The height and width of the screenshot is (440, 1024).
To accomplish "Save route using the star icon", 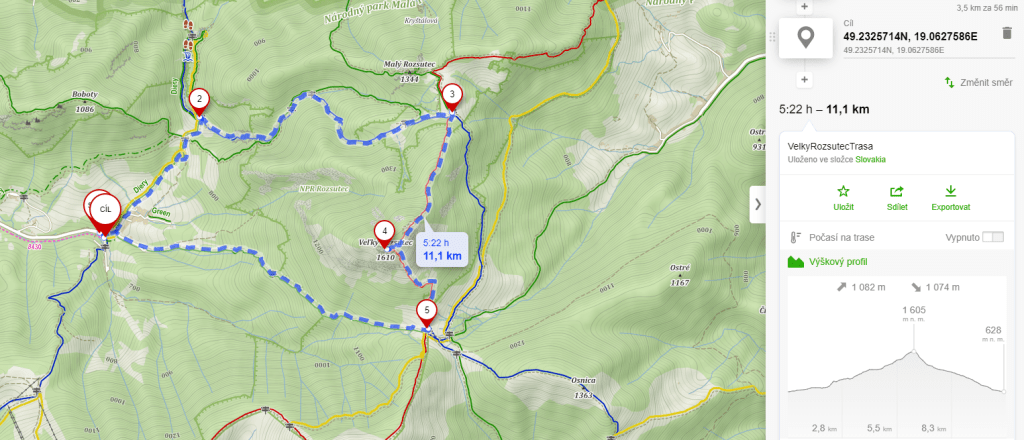I will [x=843, y=191].
